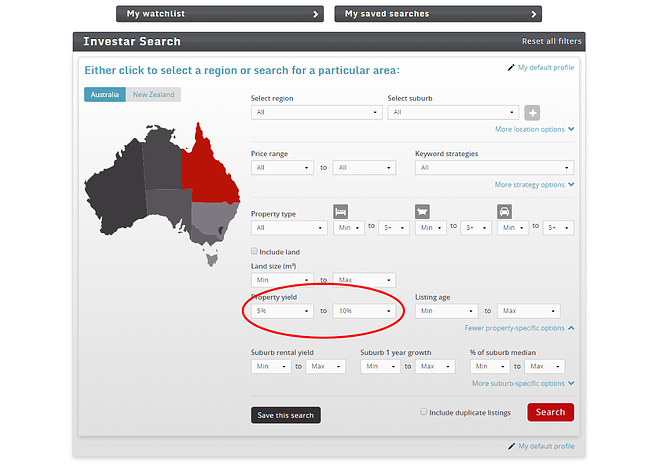This screenshot has height=474, width=666.
Task: Click the bathrooms bathtub icon
Action: click(422, 211)
